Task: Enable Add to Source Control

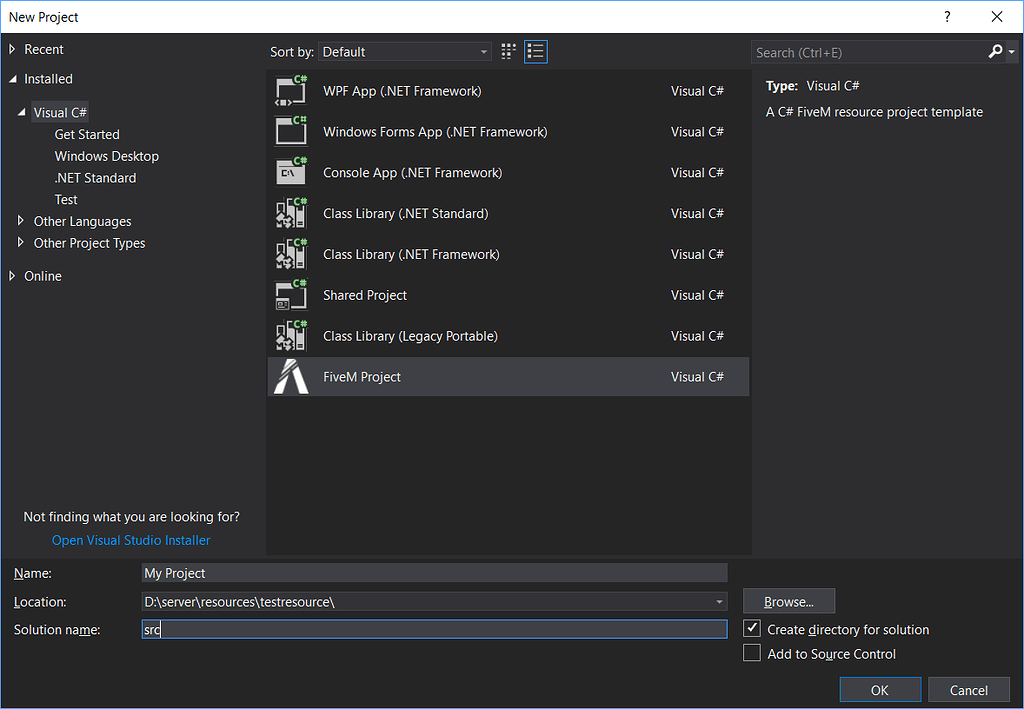Action: point(752,653)
